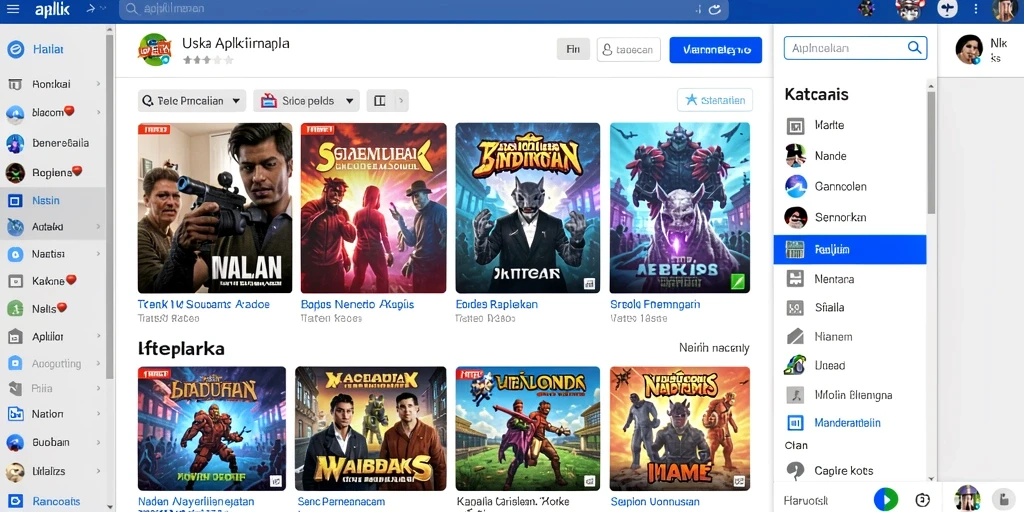Open the three-dot menu in top bar
Viewport: 1024px width, 512px height.
[976, 9]
